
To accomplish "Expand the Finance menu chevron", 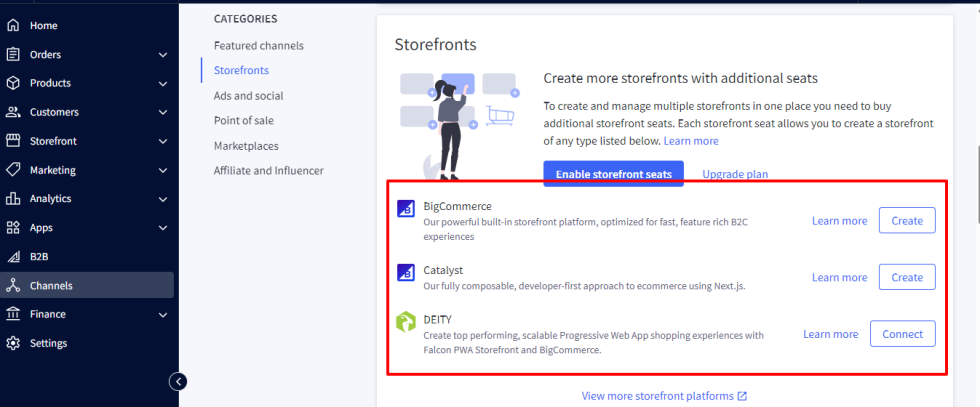I will tap(163, 315).
